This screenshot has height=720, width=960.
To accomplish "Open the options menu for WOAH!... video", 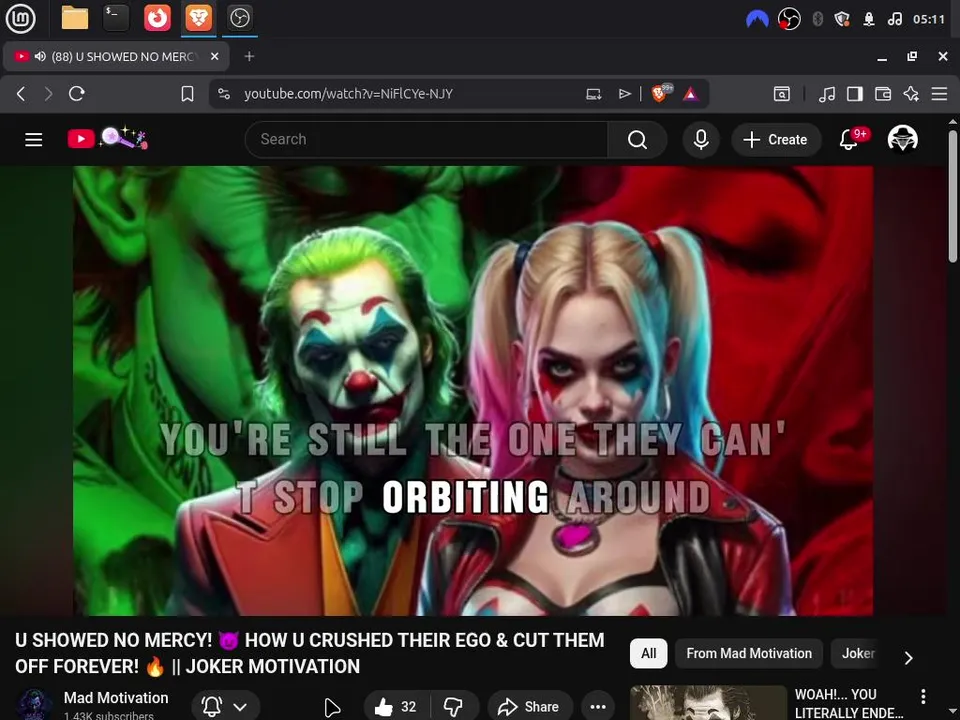I will (923, 696).
